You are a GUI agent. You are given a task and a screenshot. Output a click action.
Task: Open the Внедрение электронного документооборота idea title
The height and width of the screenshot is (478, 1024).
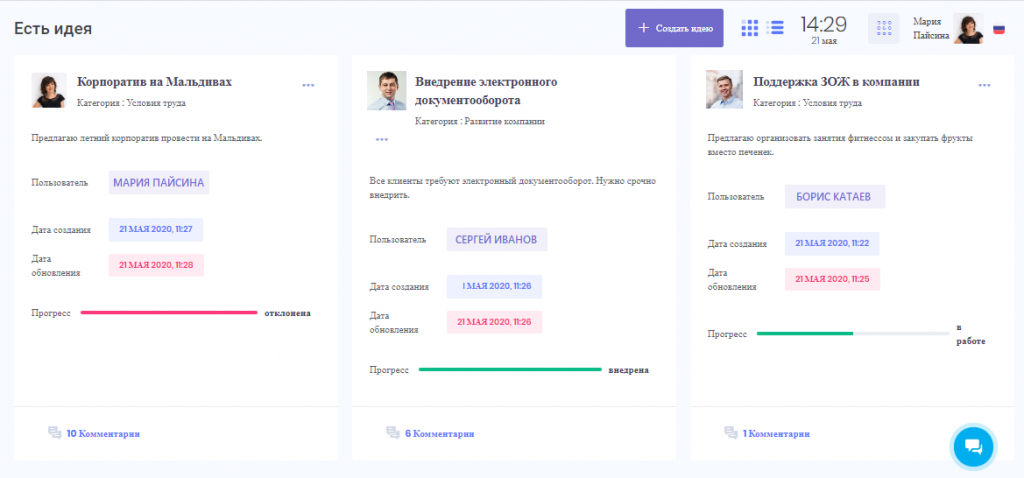486,91
